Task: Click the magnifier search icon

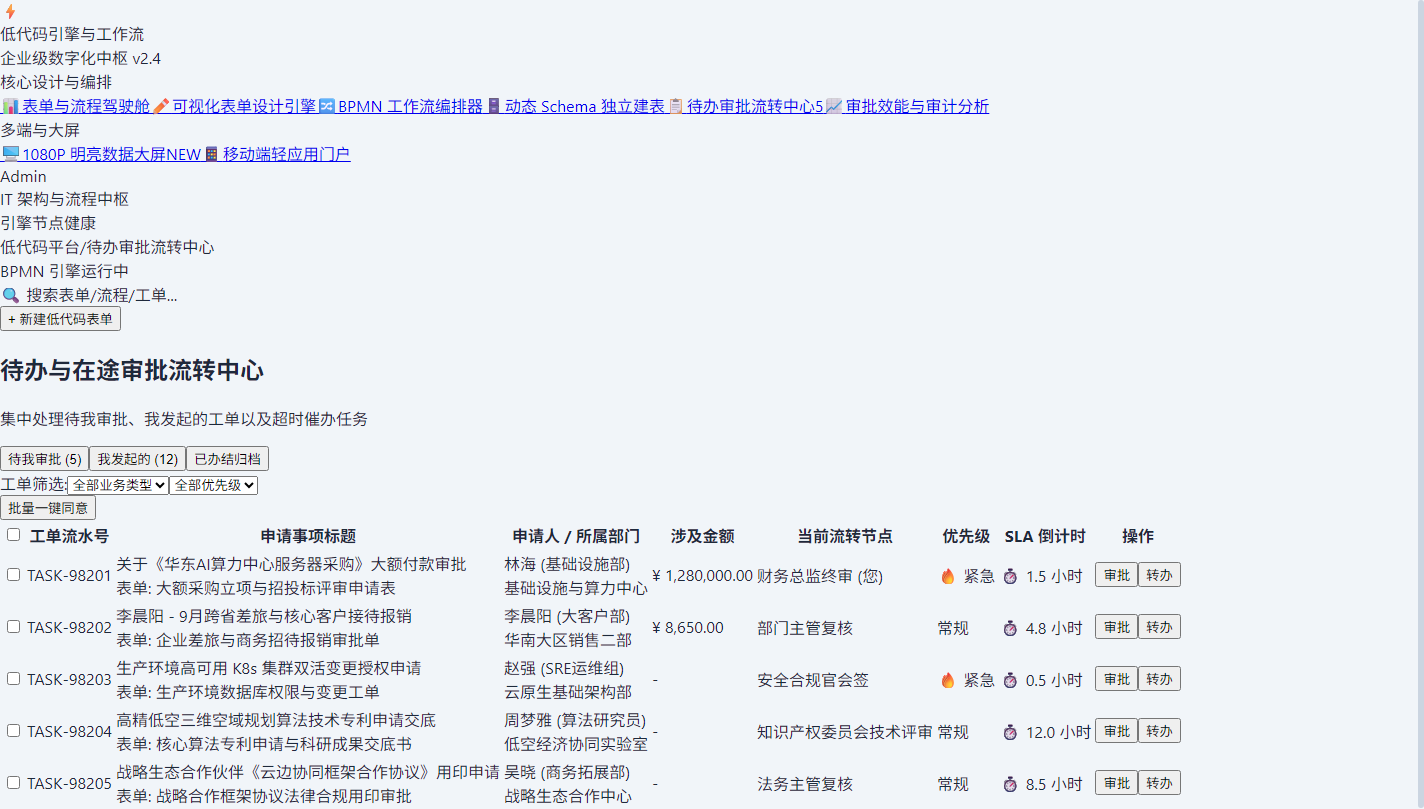Action: (x=10, y=295)
